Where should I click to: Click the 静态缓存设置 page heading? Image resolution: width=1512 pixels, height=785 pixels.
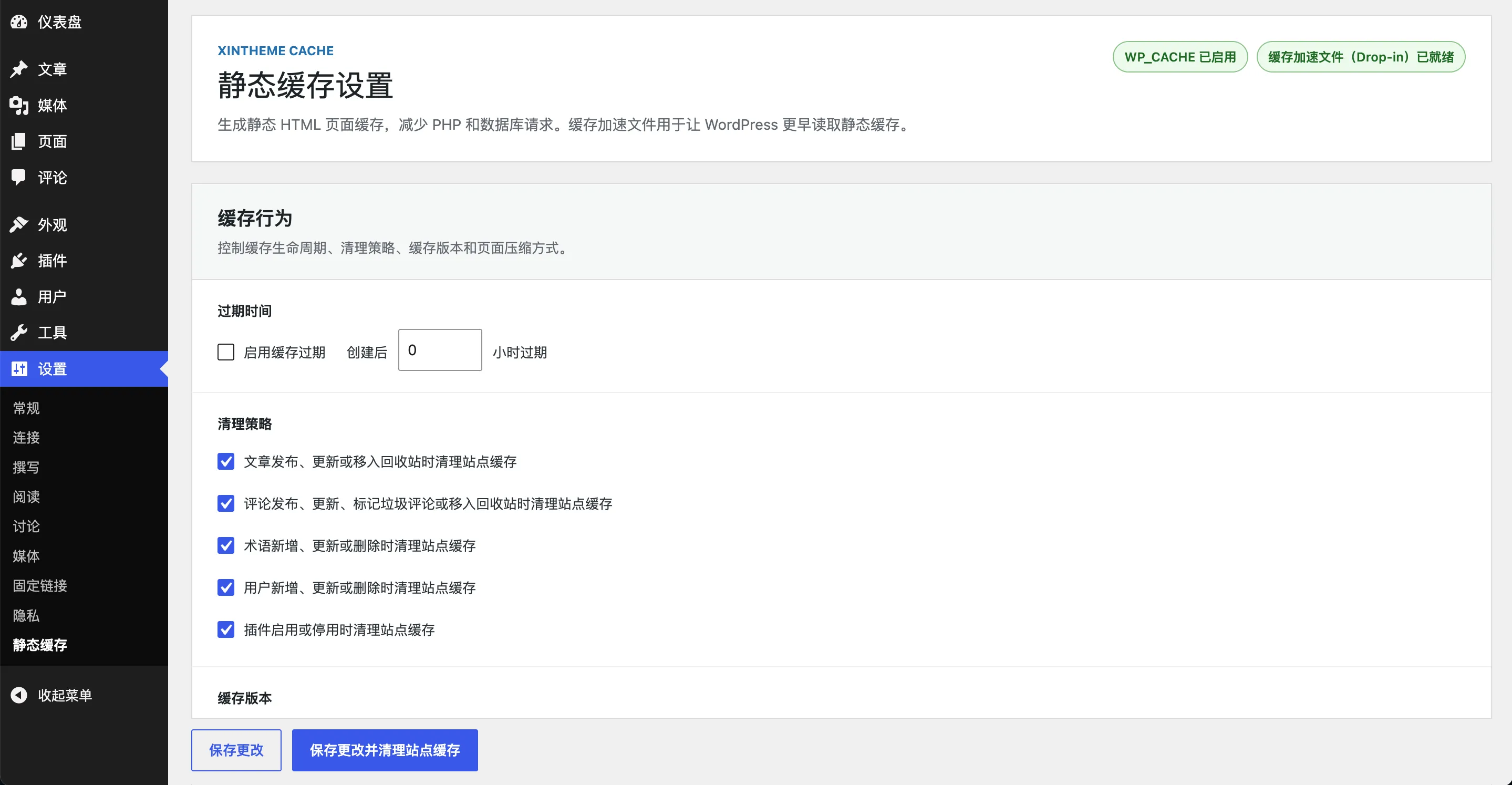305,85
